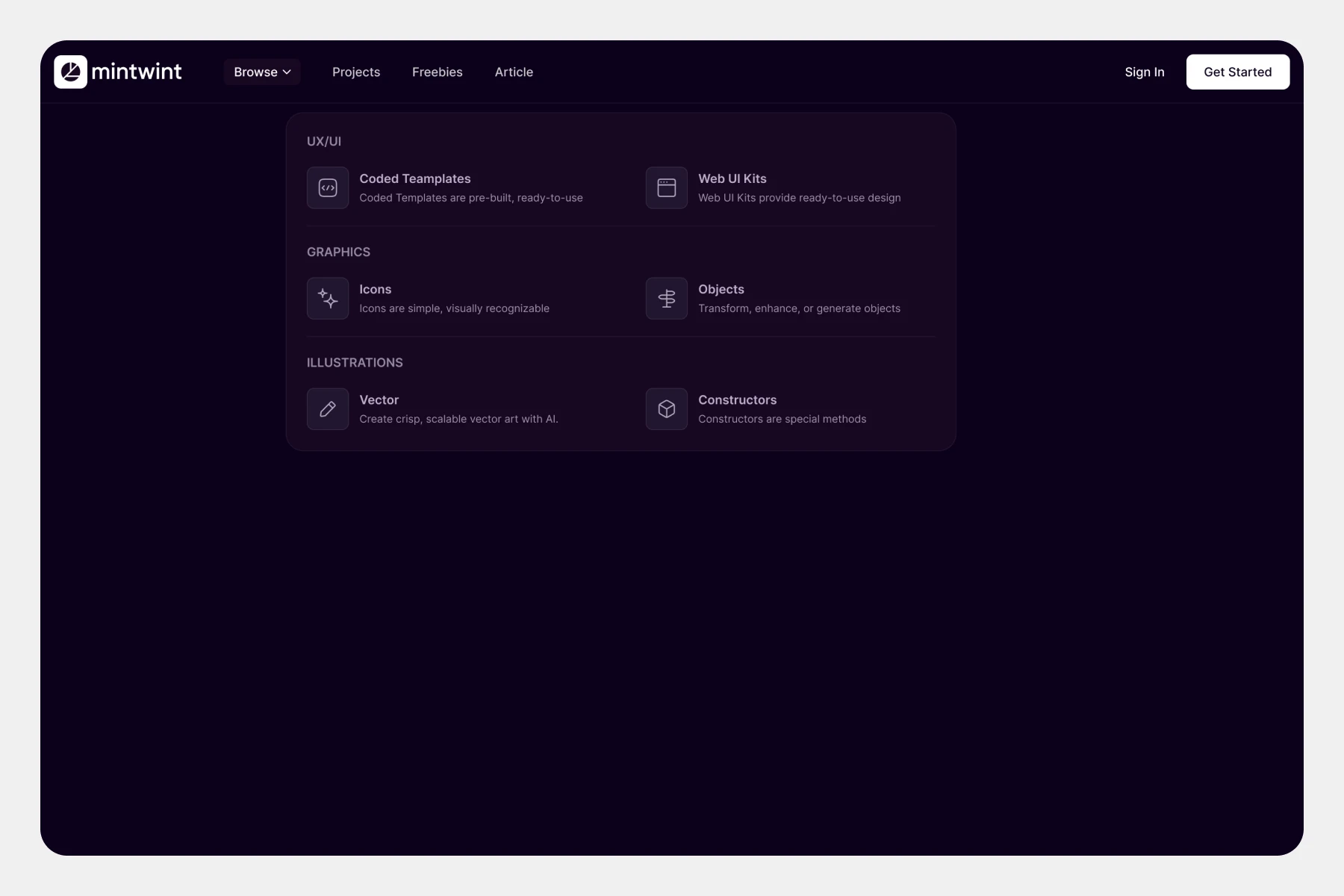Click the mintwint wordmark text
This screenshot has height=896, width=1344.
click(137, 72)
